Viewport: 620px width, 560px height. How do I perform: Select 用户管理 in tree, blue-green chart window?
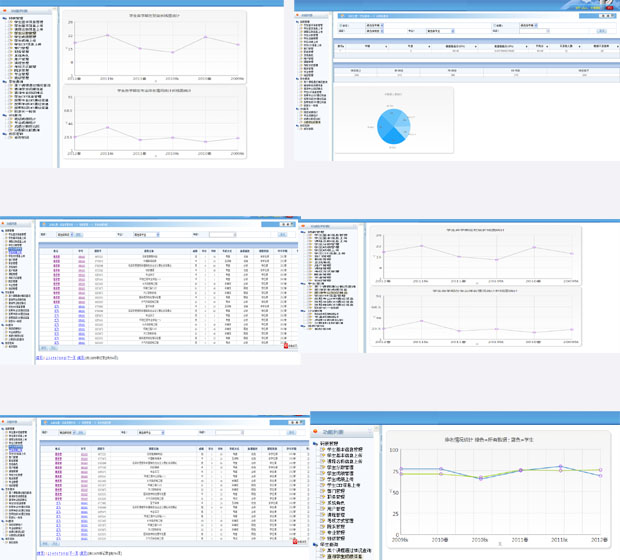pos(336,509)
